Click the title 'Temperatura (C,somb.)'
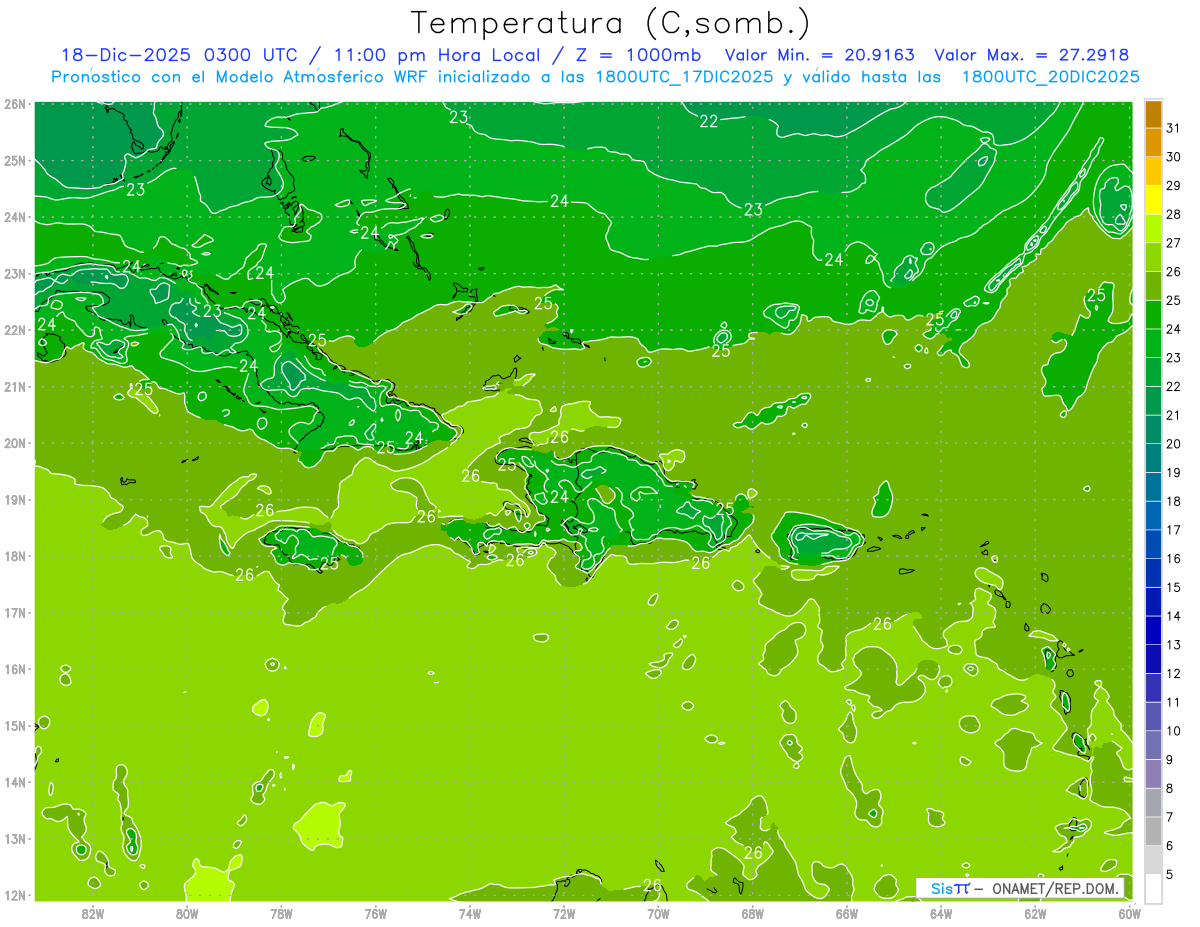 coord(610,24)
